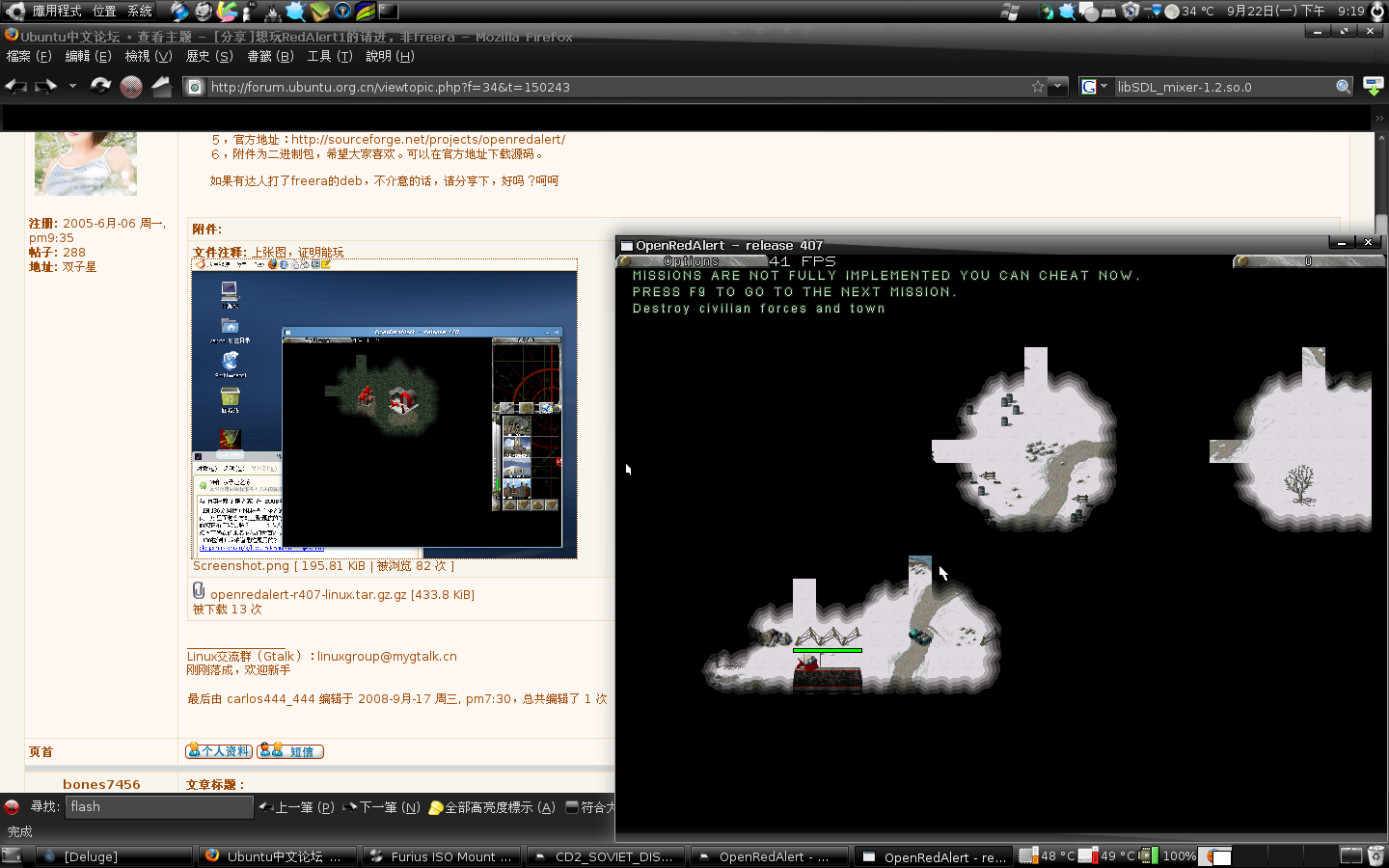
Task: Click the bookmarks toolbar chevron expander
Action: [x=1379, y=118]
